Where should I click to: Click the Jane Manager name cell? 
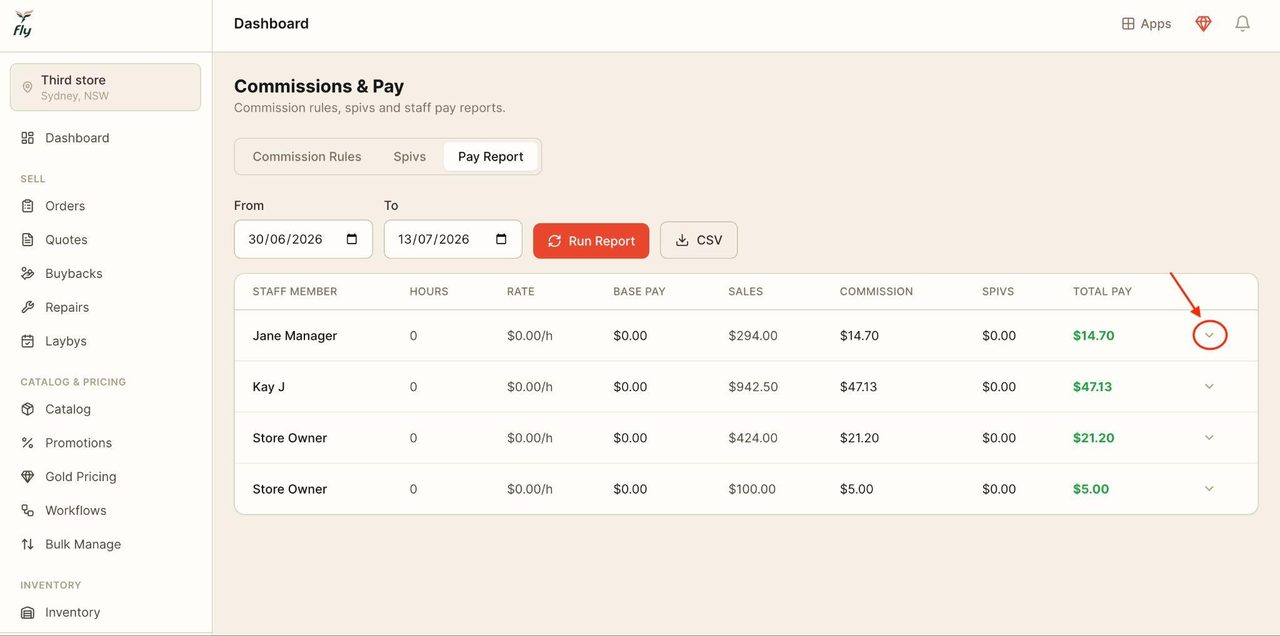click(x=295, y=336)
